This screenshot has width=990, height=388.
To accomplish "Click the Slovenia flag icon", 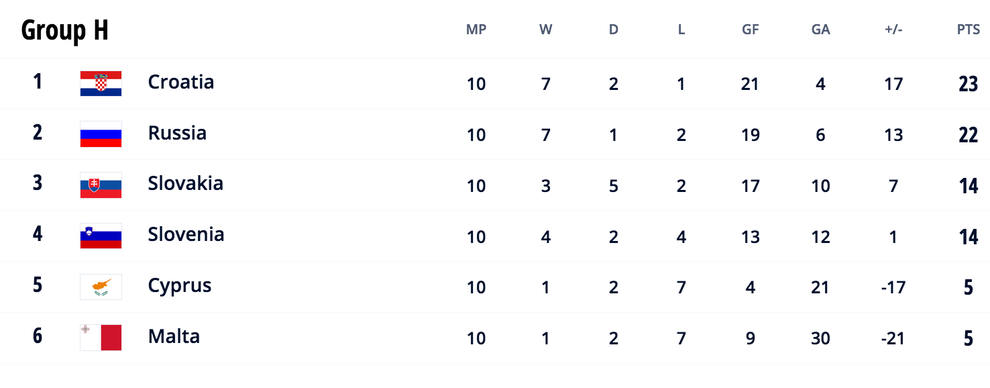I will pyautogui.click(x=101, y=236).
